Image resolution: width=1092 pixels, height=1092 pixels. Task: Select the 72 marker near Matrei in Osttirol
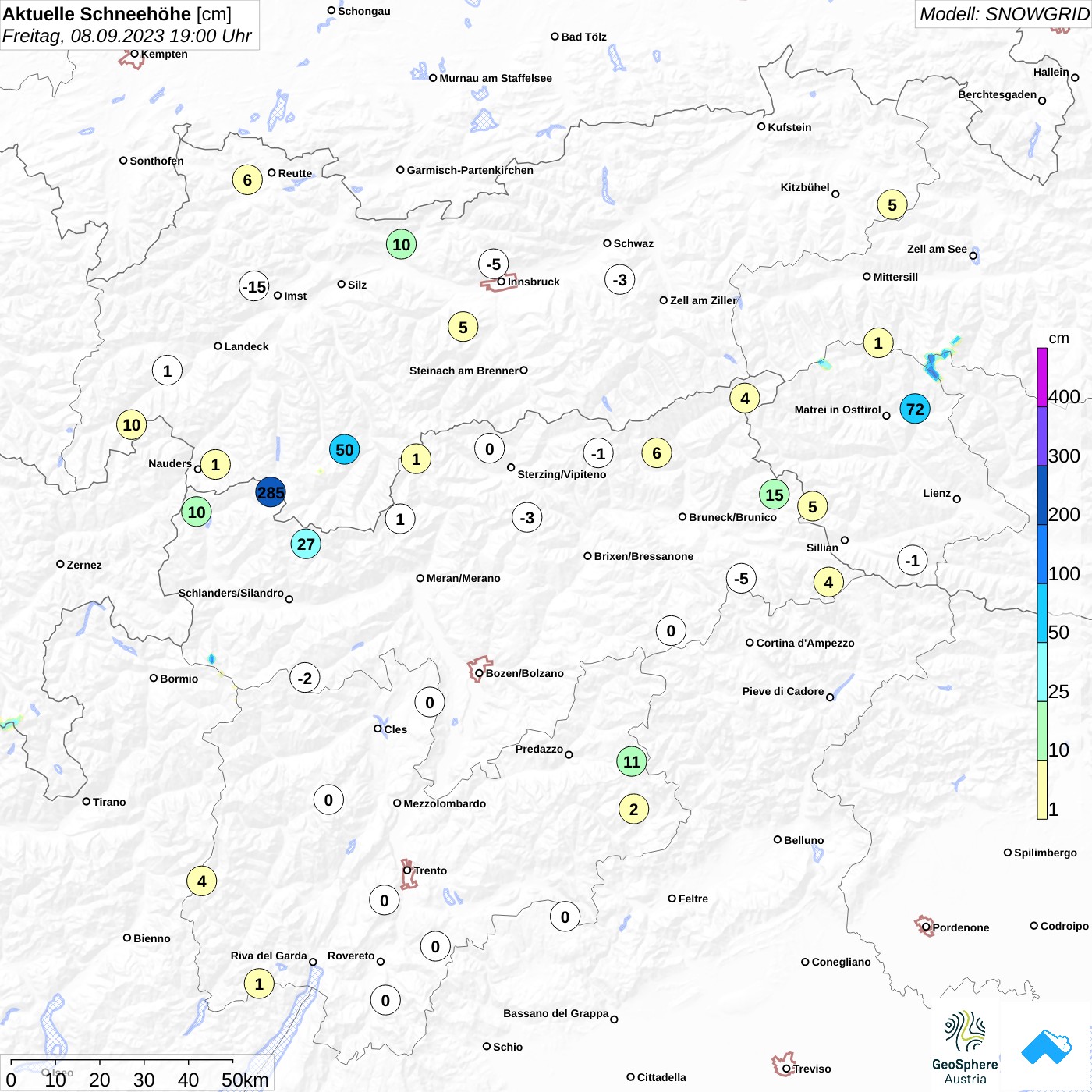click(915, 409)
